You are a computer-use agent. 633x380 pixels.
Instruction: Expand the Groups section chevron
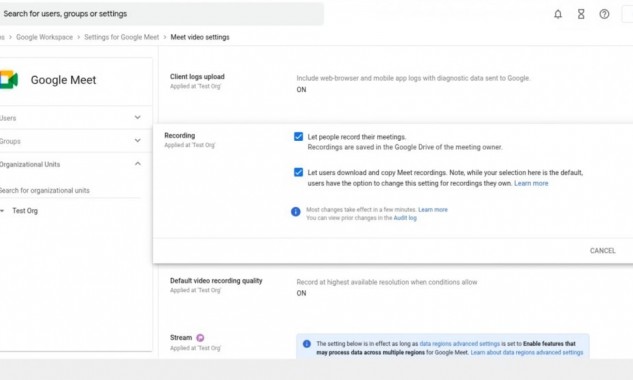pos(138,141)
